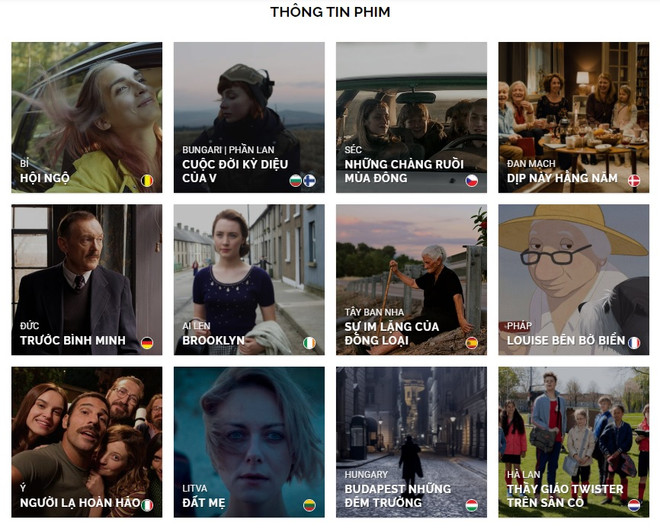Select Budapest Những Đêm Trường thumbnail
660x529 pixels.
411,442
